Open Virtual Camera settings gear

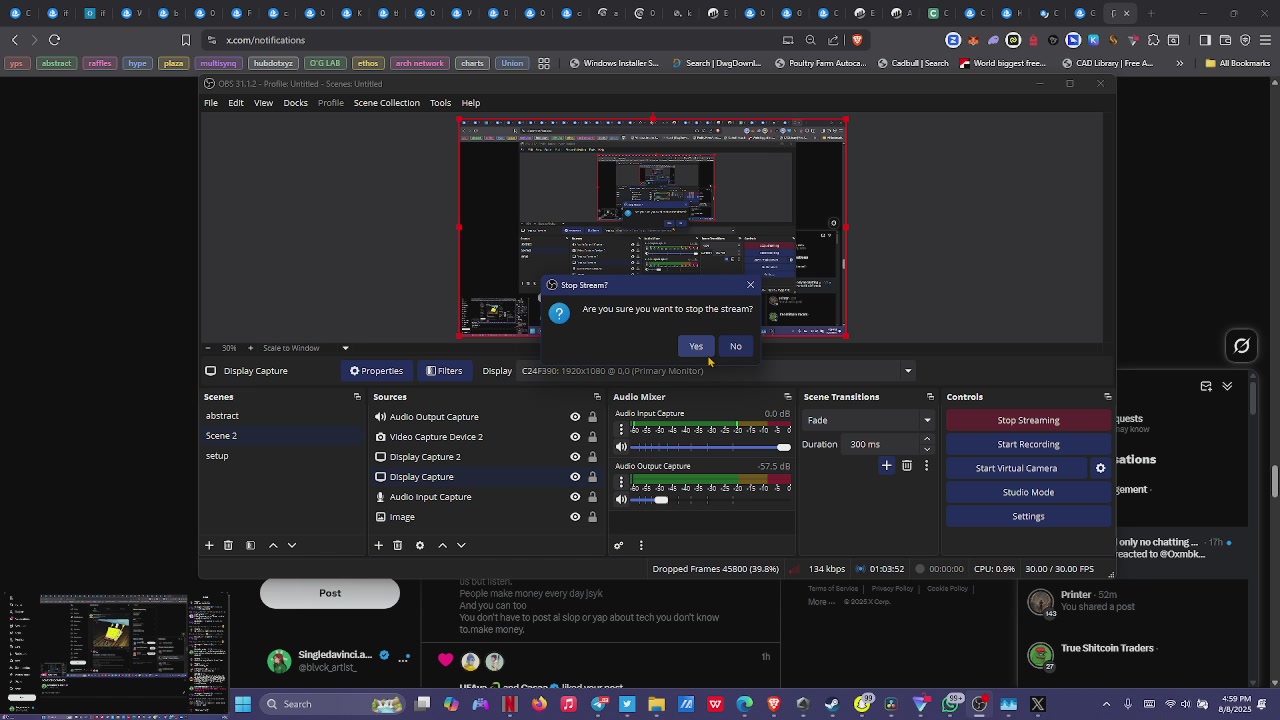[1100, 468]
